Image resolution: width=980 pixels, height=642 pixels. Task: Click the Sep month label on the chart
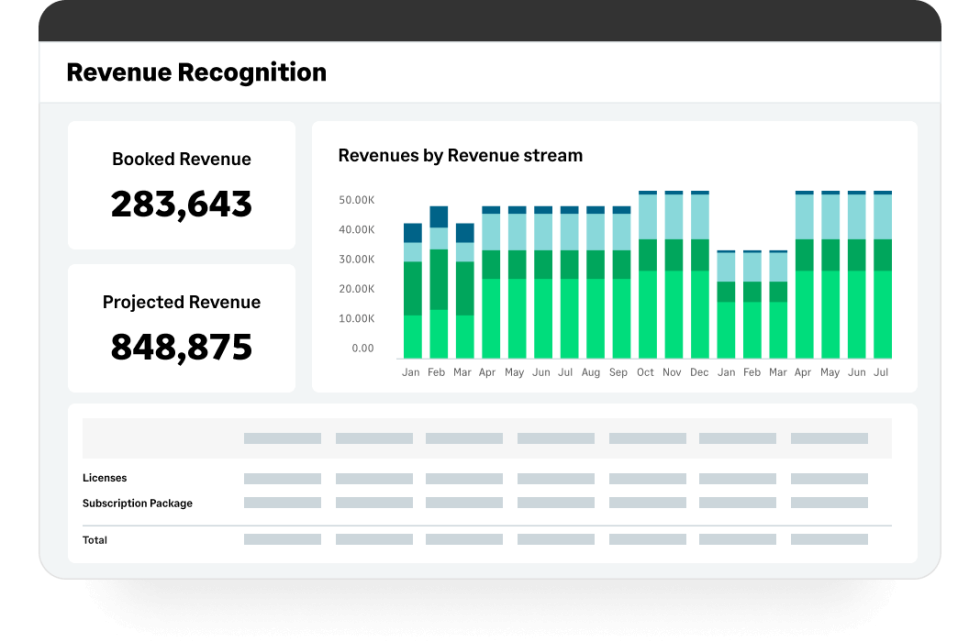(618, 373)
